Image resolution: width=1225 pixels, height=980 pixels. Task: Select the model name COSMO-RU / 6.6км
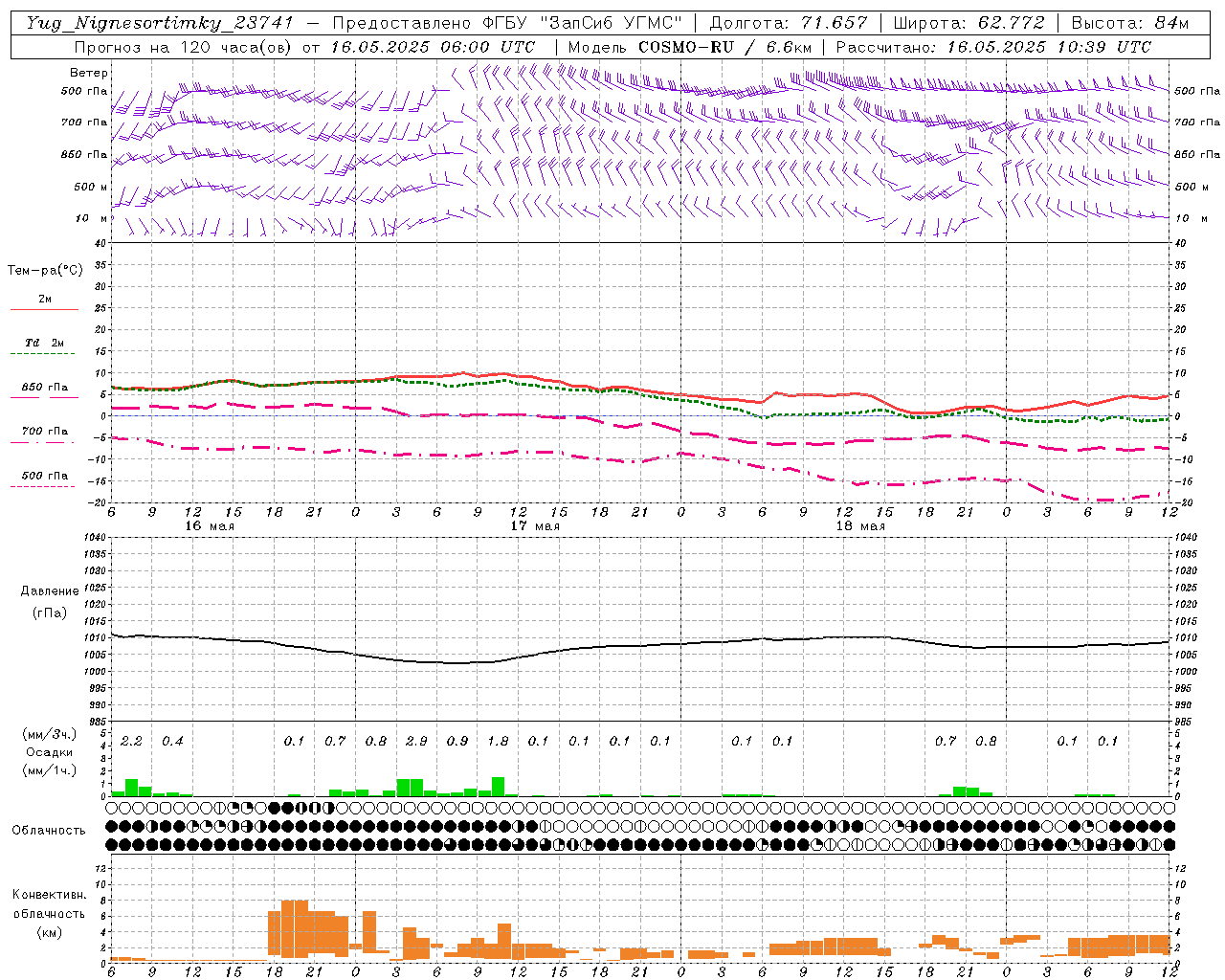click(725, 47)
